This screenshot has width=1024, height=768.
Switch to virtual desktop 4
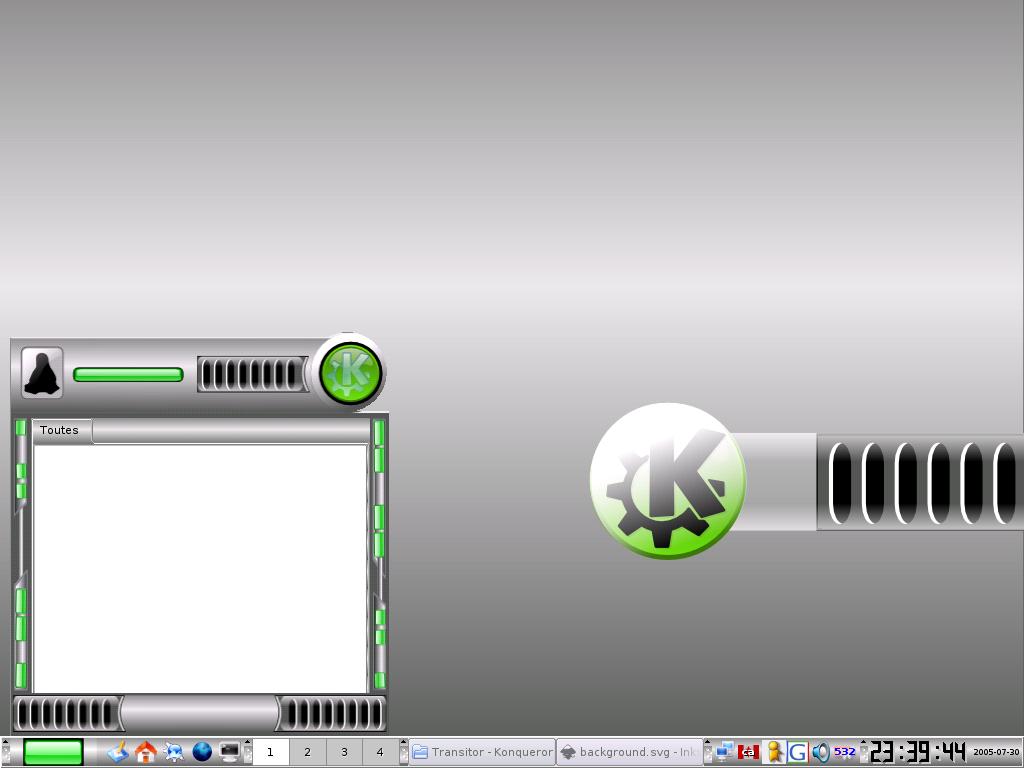380,752
